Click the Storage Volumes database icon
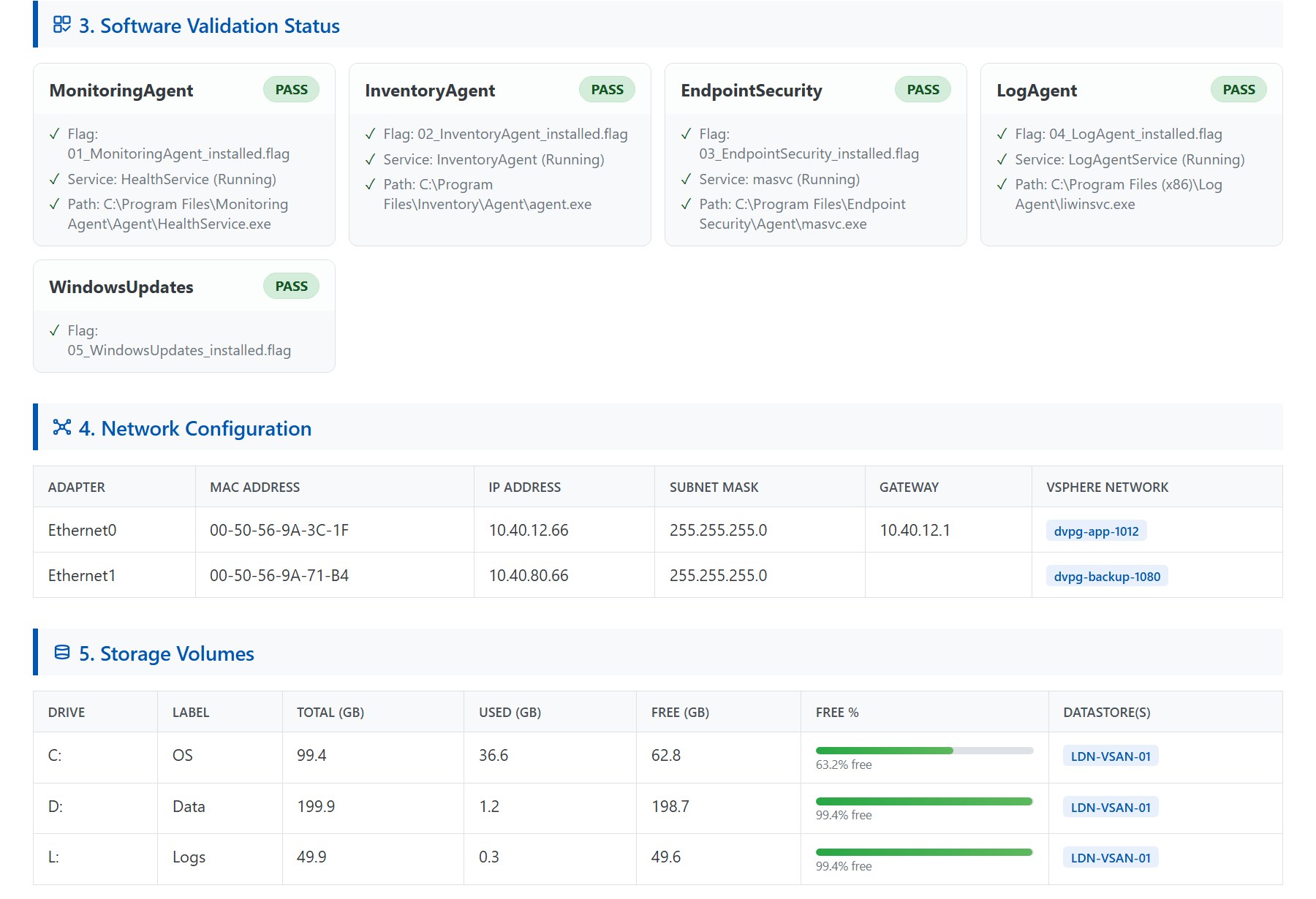The width and height of the screenshot is (1316, 899). [62, 652]
